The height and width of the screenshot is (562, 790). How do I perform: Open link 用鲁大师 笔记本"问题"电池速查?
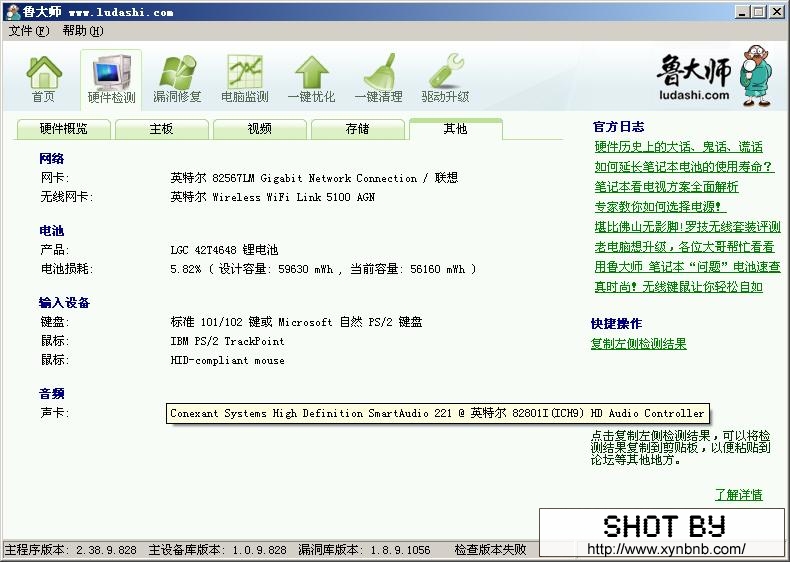(x=687, y=267)
